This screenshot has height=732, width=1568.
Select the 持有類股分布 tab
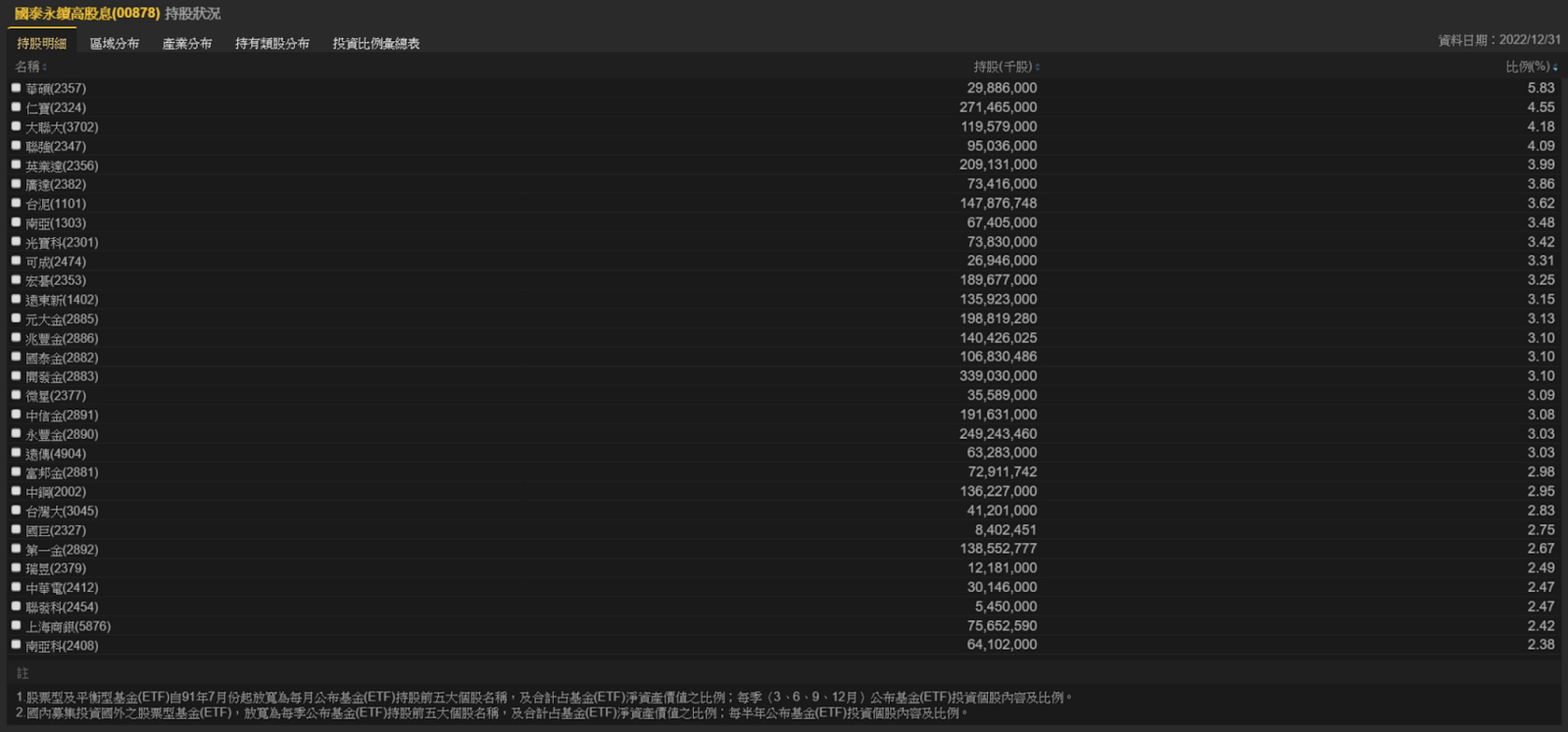click(x=272, y=43)
